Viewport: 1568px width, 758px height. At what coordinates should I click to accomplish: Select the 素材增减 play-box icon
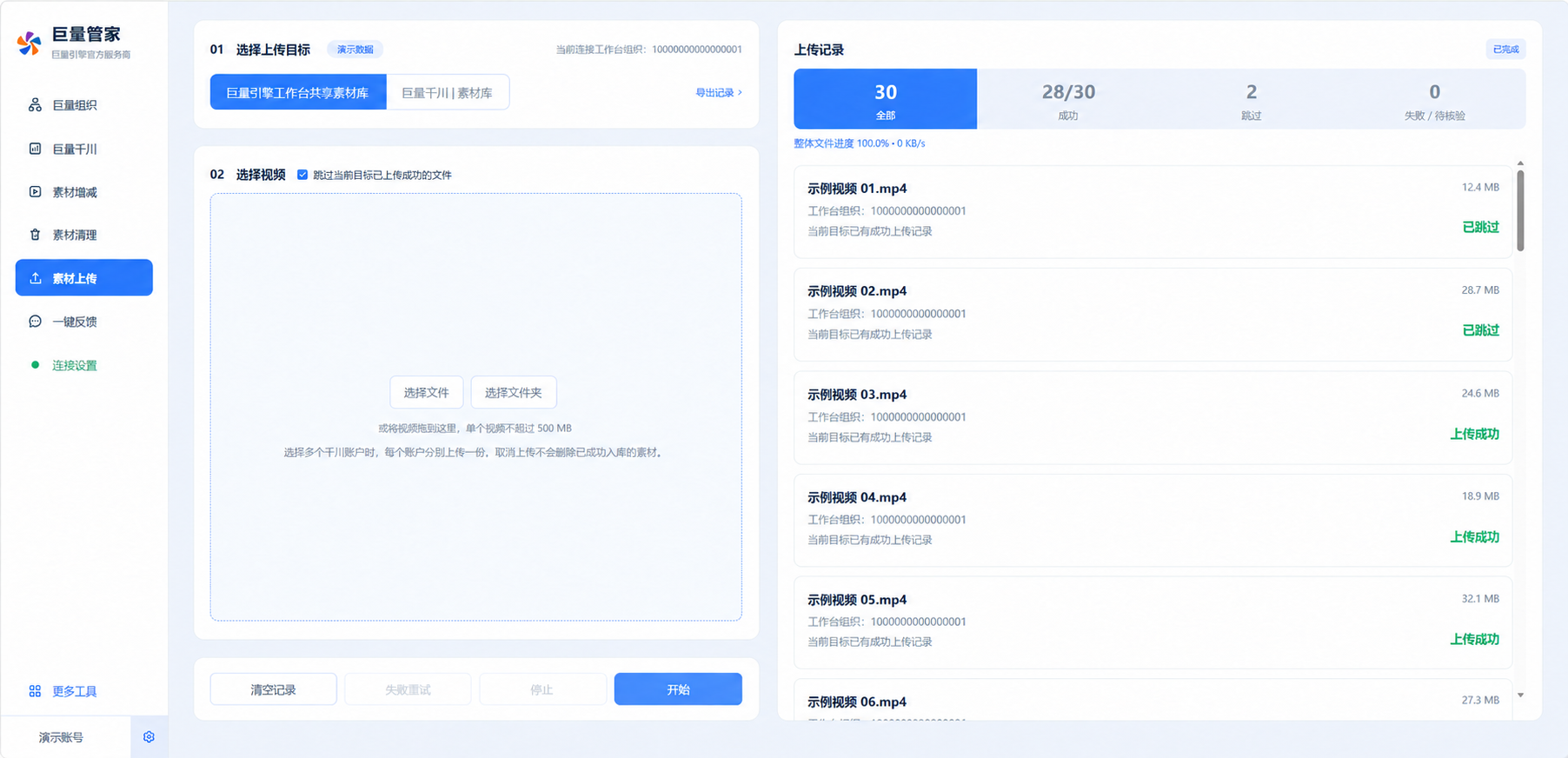tap(35, 191)
